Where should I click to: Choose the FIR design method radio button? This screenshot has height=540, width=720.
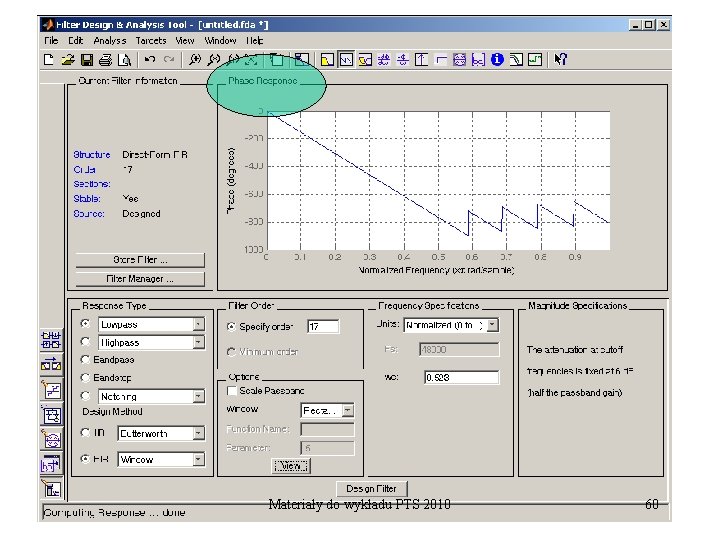[x=85, y=459]
